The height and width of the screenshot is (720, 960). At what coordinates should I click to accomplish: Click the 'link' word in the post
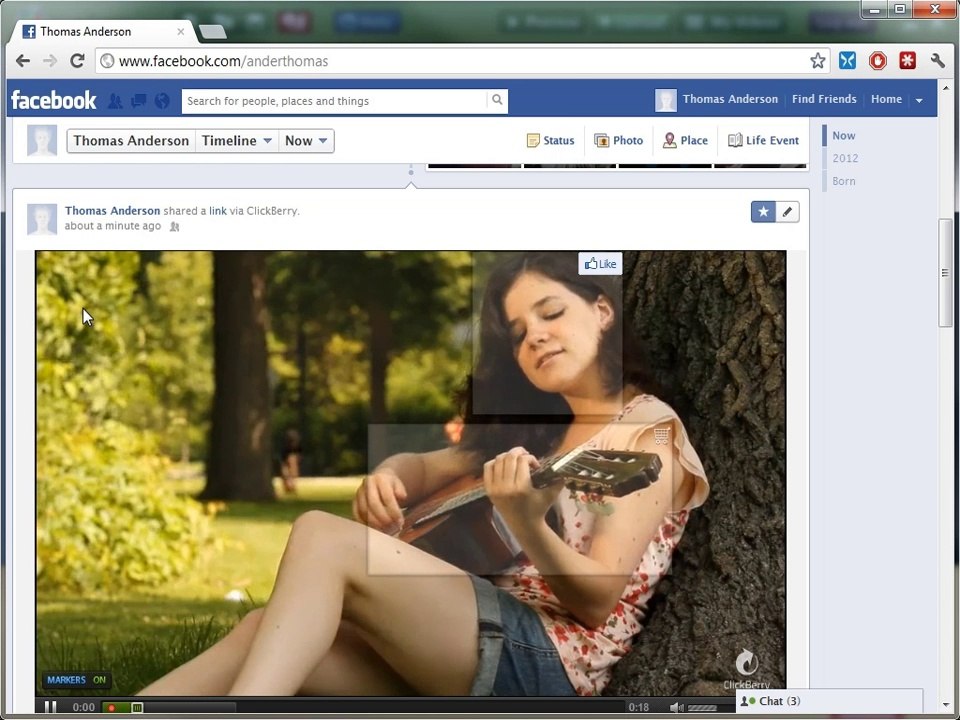click(218, 211)
